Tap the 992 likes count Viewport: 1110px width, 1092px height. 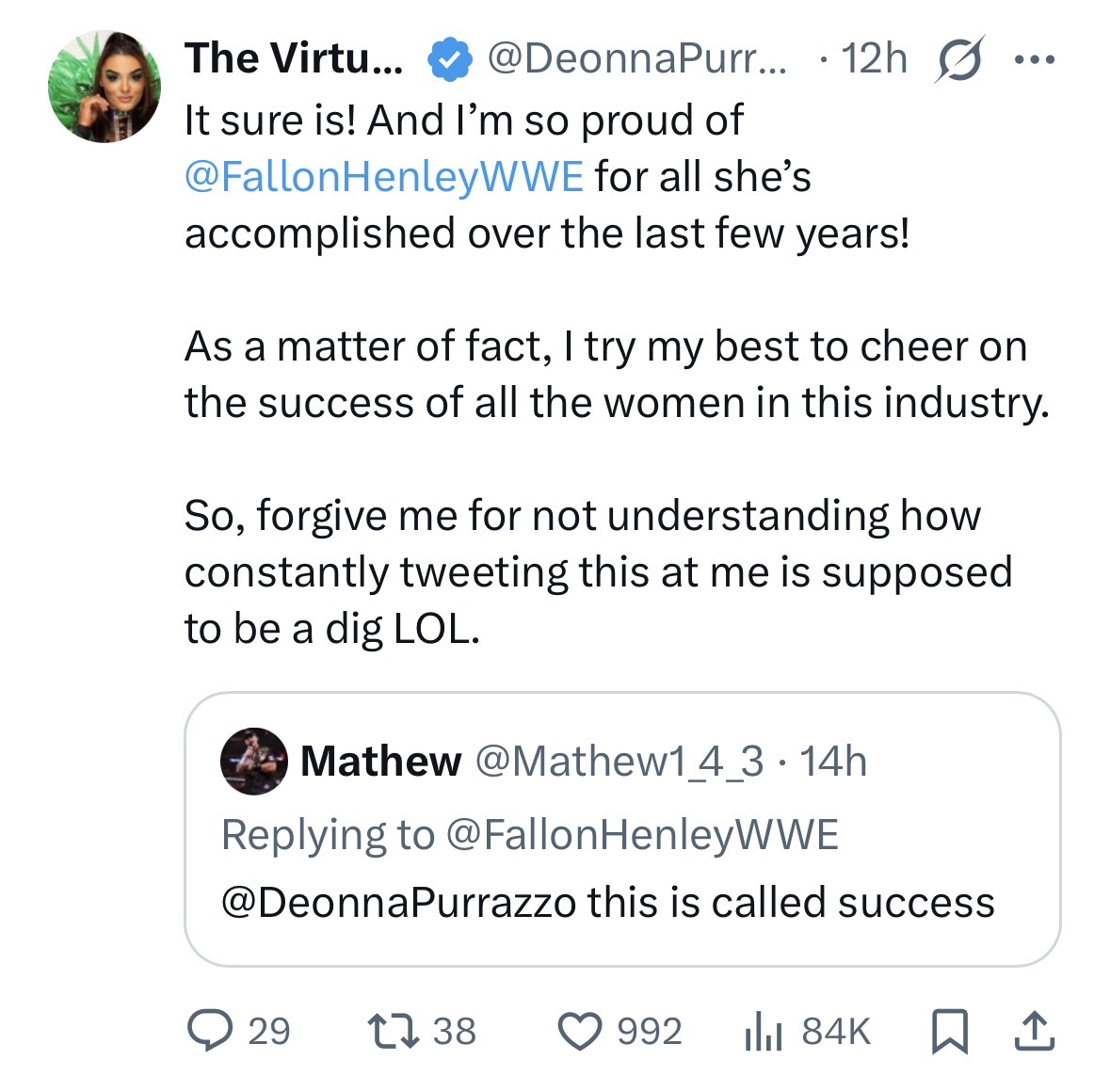click(x=649, y=1031)
